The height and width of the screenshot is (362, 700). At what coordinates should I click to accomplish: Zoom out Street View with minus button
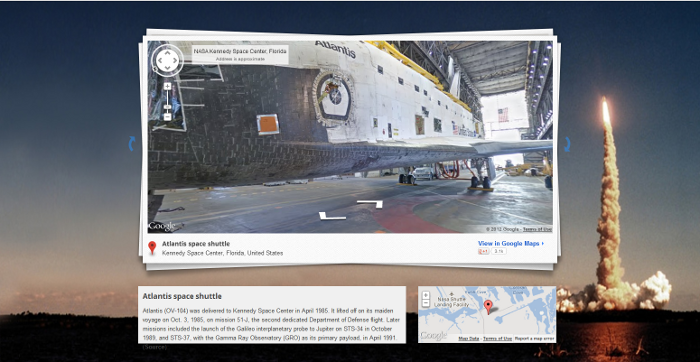coord(167,117)
